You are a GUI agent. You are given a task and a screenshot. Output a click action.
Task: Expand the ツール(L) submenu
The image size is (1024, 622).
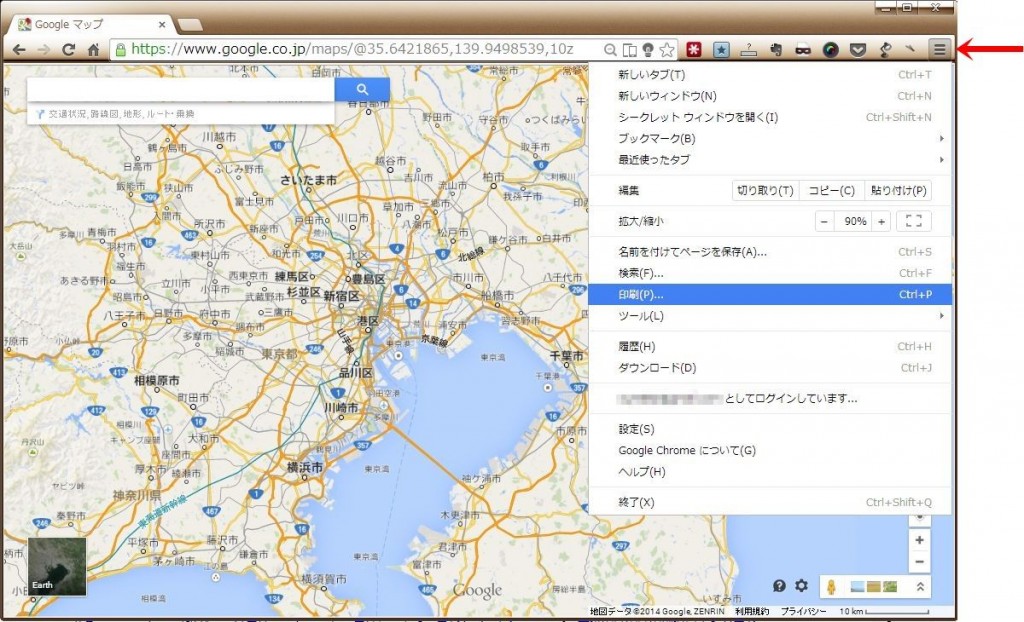(x=770, y=316)
